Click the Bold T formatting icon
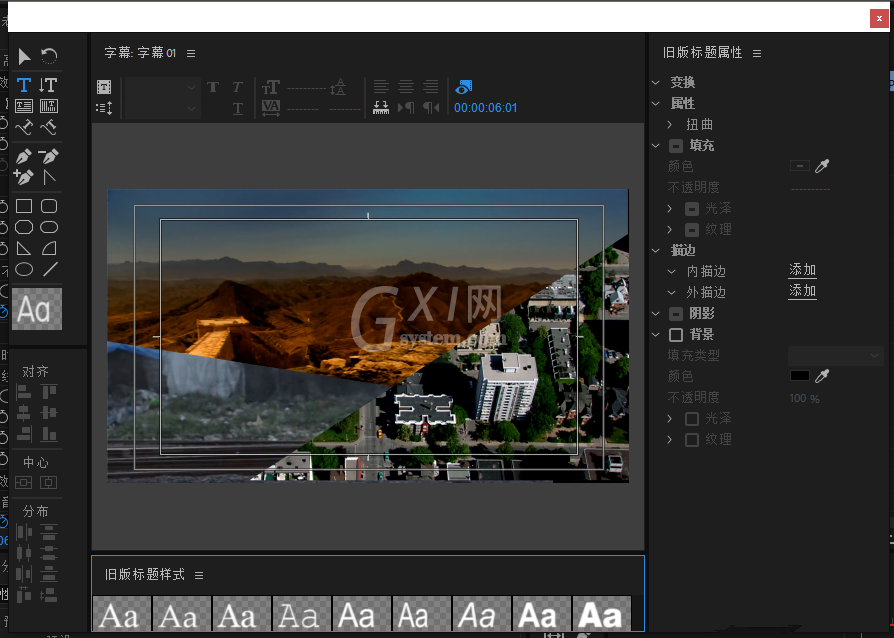Screen dimensions: 894x638 [213, 87]
